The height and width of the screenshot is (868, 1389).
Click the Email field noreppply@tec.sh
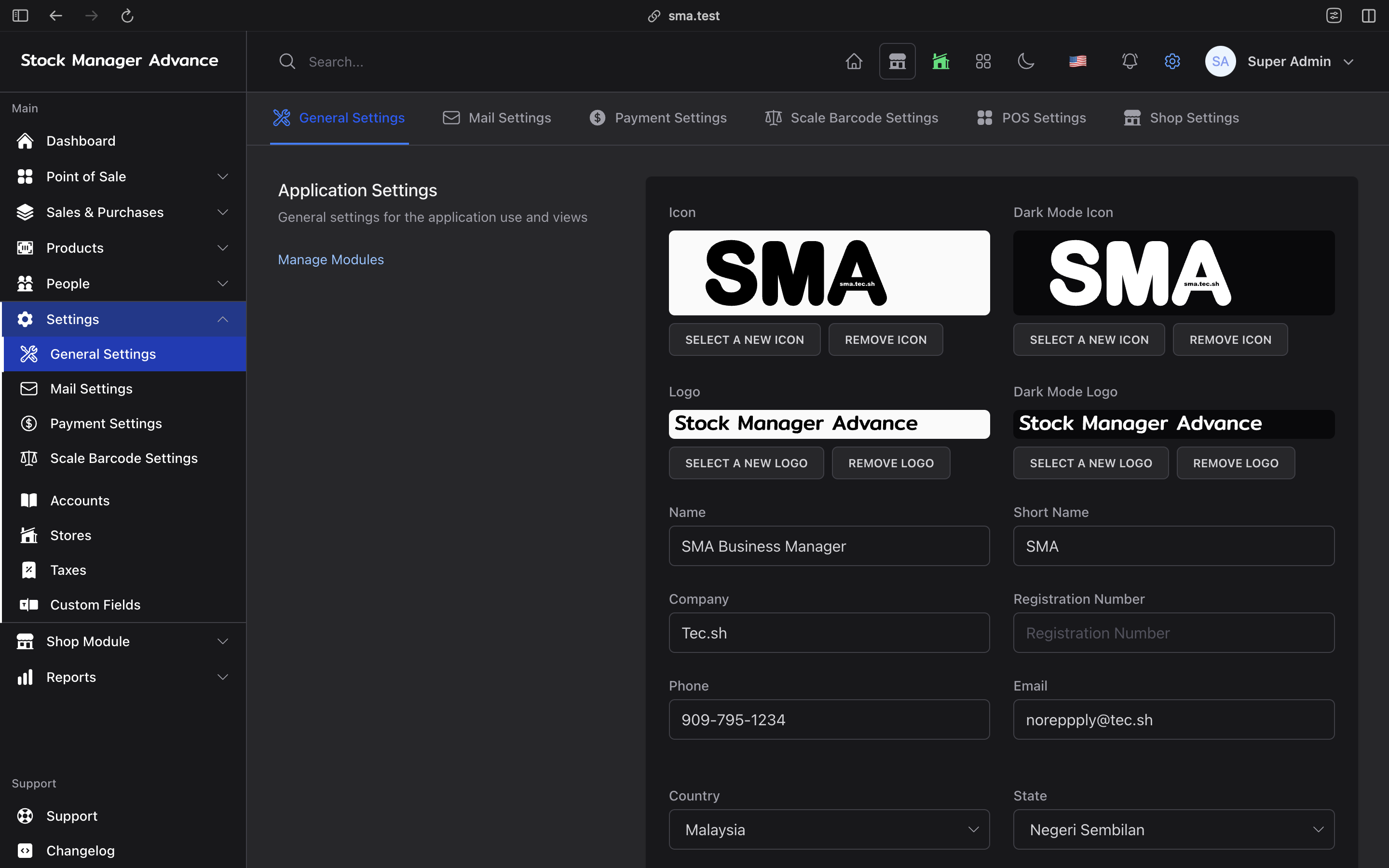click(x=1174, y=719)
